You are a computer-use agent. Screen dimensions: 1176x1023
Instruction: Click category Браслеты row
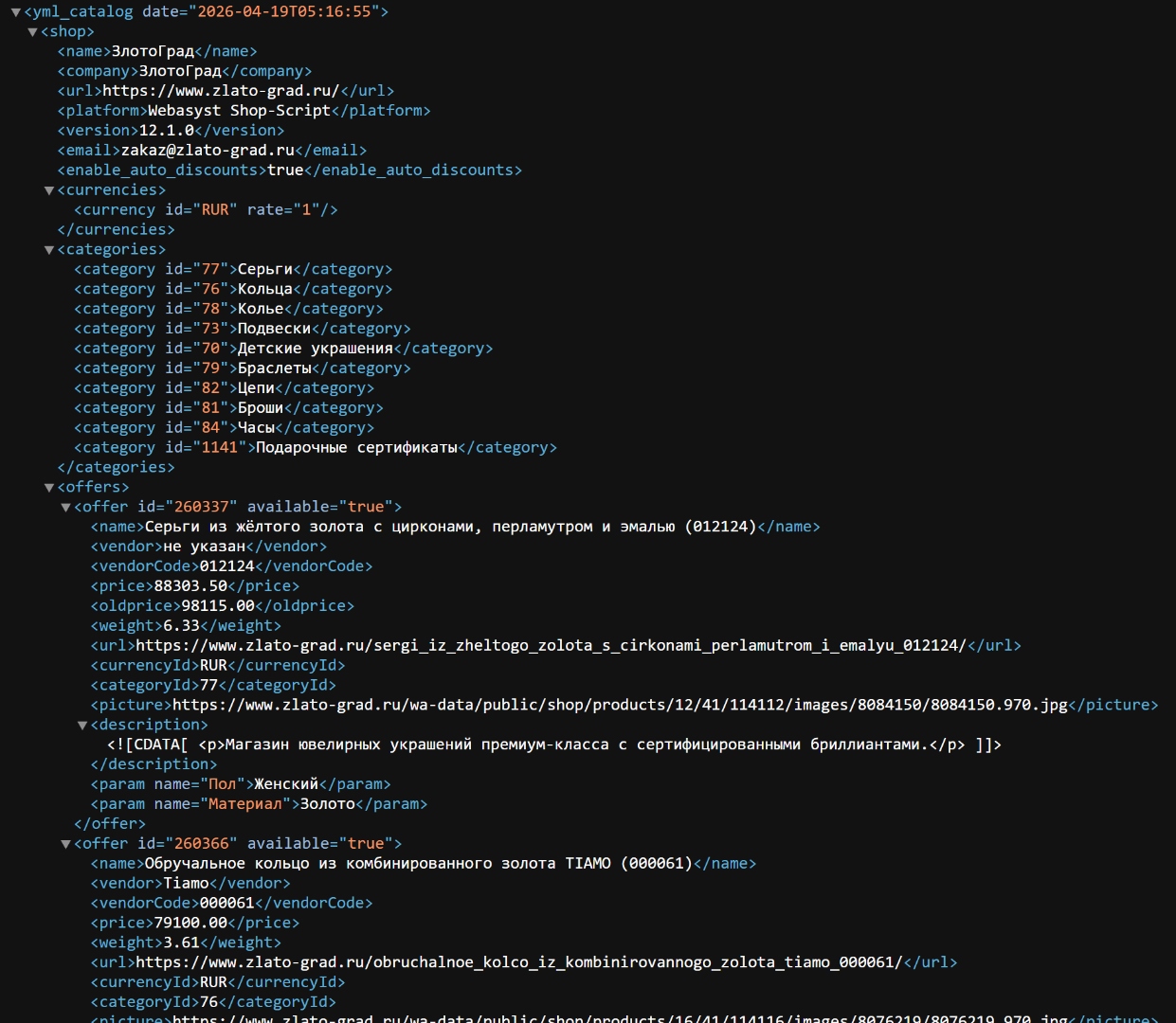(x=243, y=369)
